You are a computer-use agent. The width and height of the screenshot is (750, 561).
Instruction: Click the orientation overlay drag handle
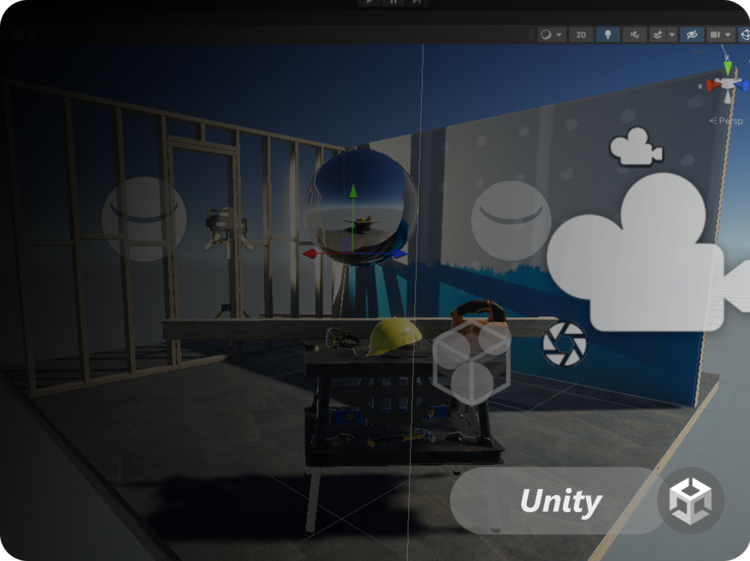[x=698, y=51]
